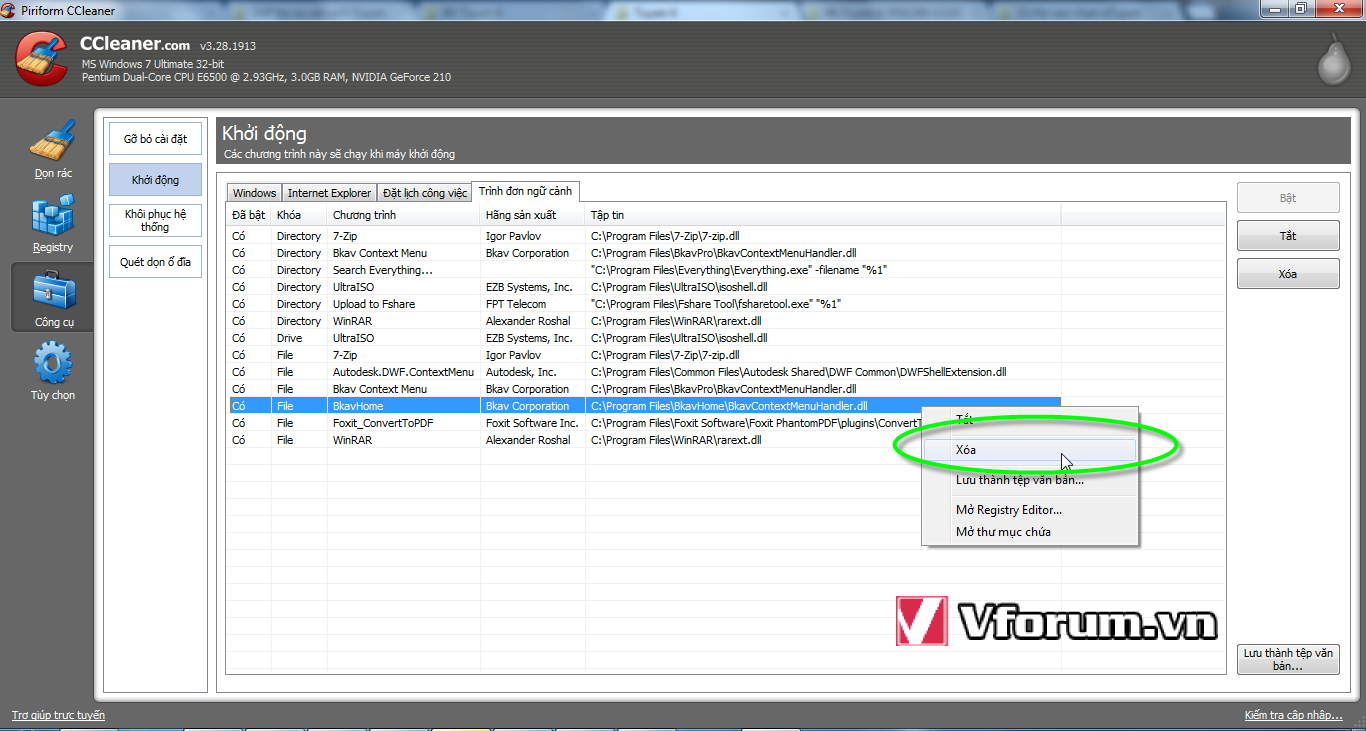Select the Công cụ tools section
This screenshot has width=1366, height=731.
point(52,298)
